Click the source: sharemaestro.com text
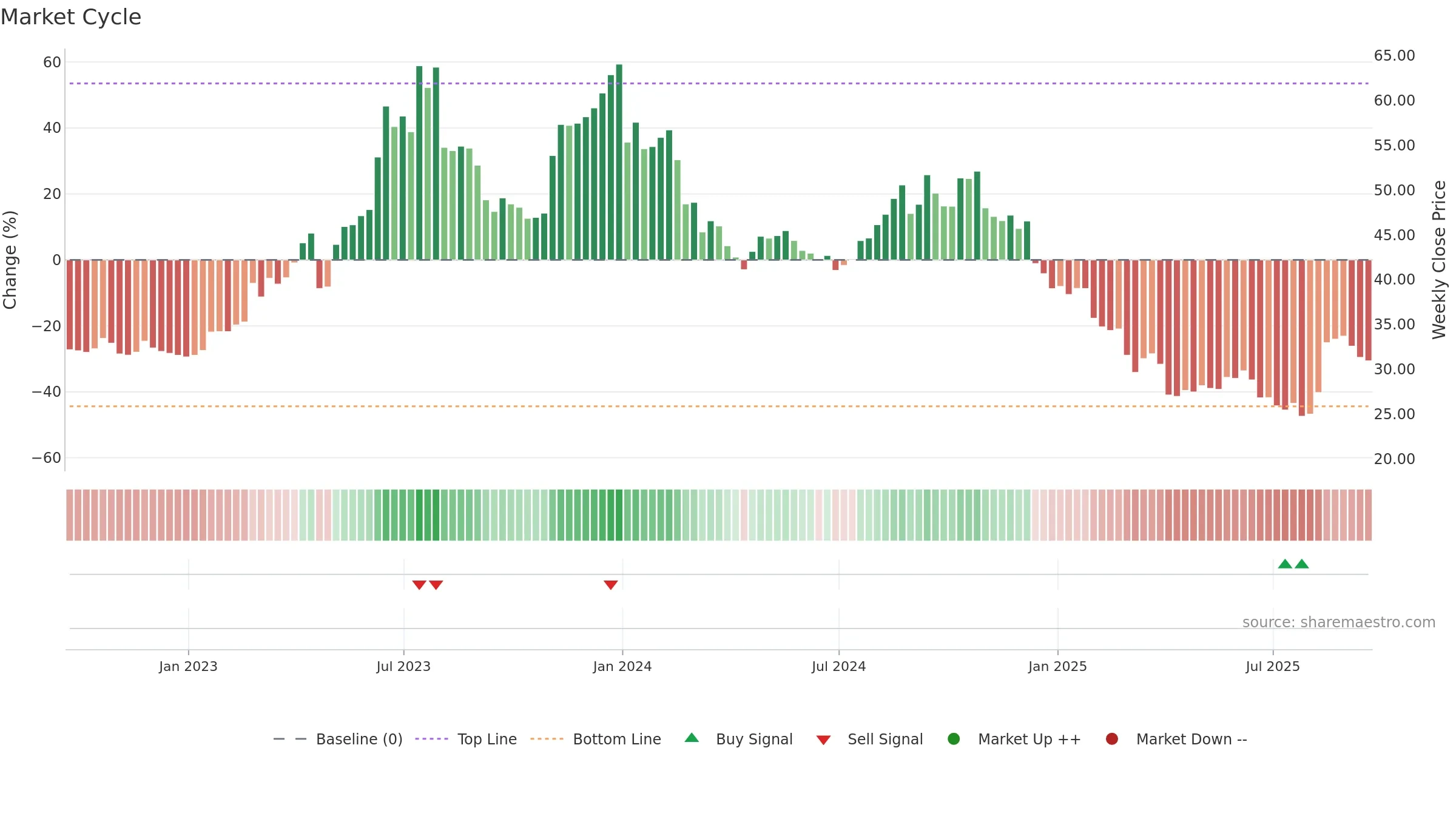The width and height of the screenshot is (1456, 819). 1339,622
